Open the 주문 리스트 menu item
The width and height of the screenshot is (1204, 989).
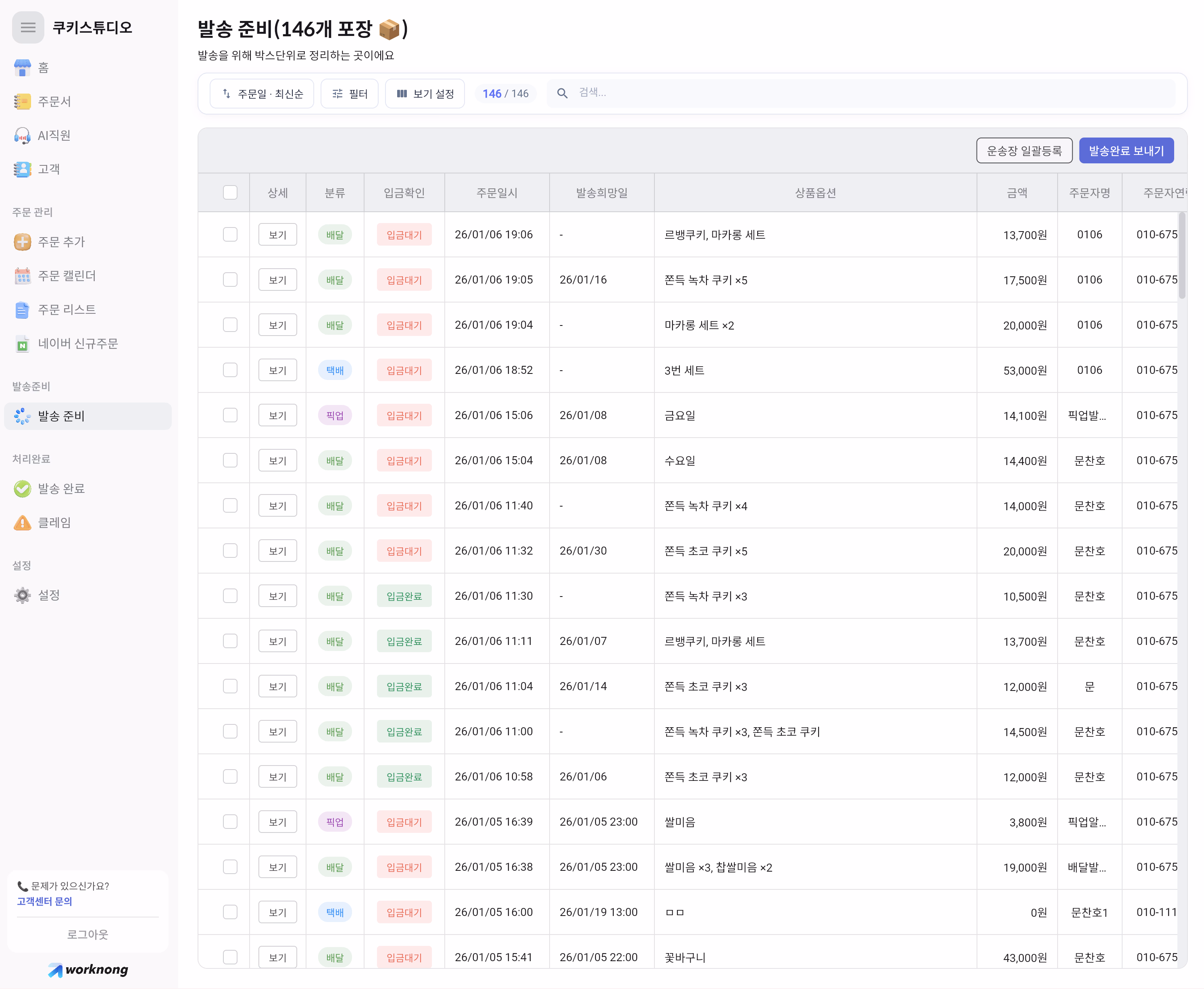coord(67,310)
